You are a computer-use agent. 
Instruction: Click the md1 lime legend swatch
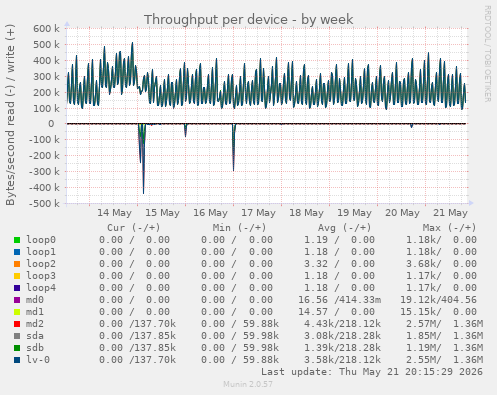click(x=17, y=312)
